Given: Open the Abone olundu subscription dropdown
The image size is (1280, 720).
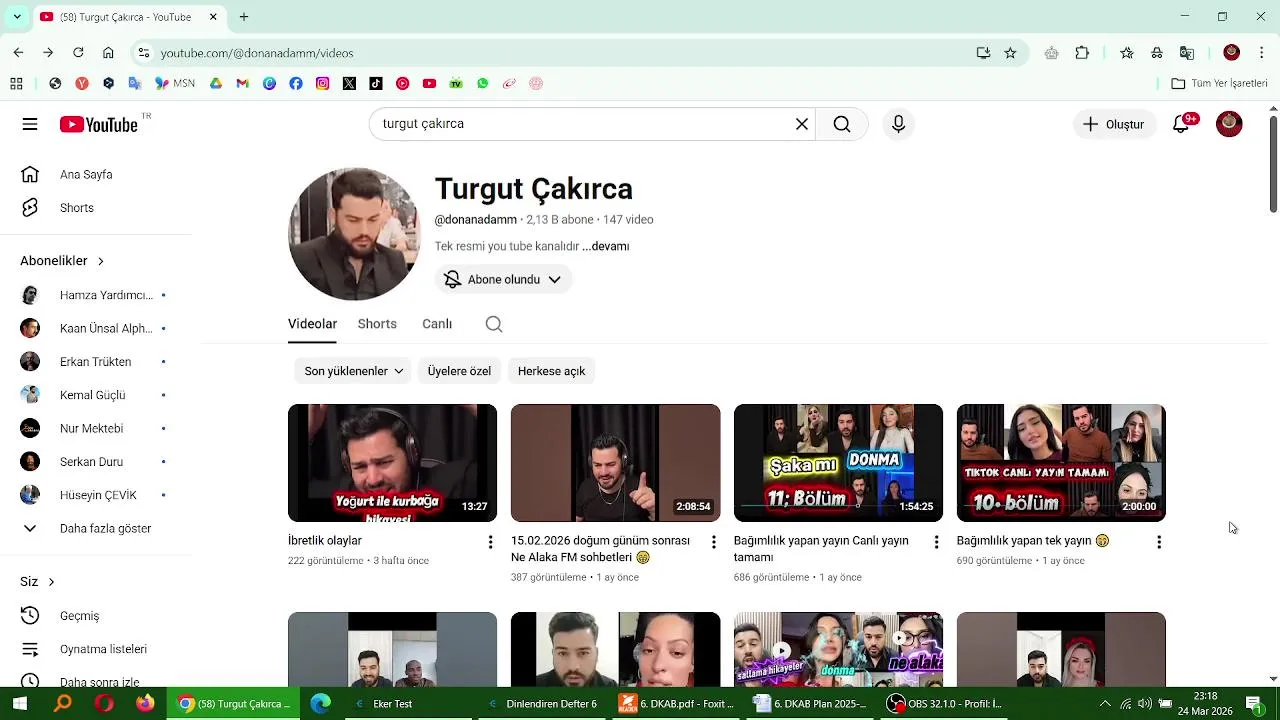Looking at the screenshot, I should pos(503,279).
